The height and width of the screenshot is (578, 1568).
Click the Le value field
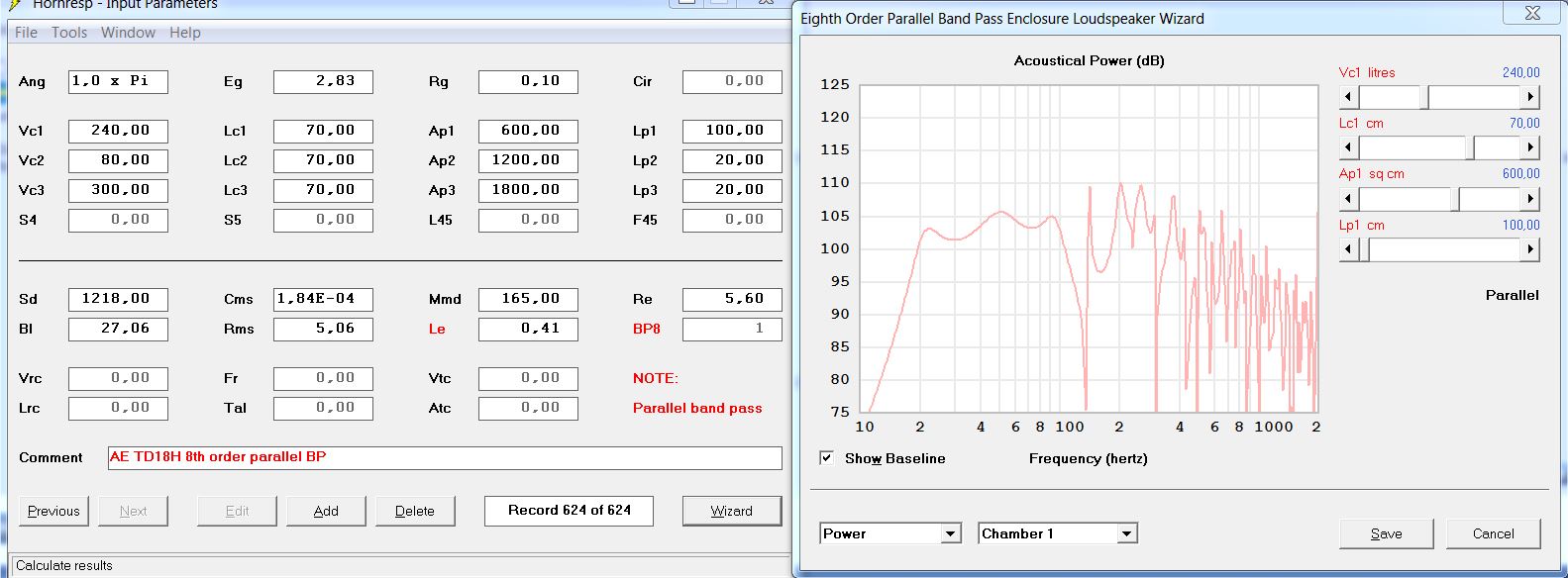coord(528,329)
